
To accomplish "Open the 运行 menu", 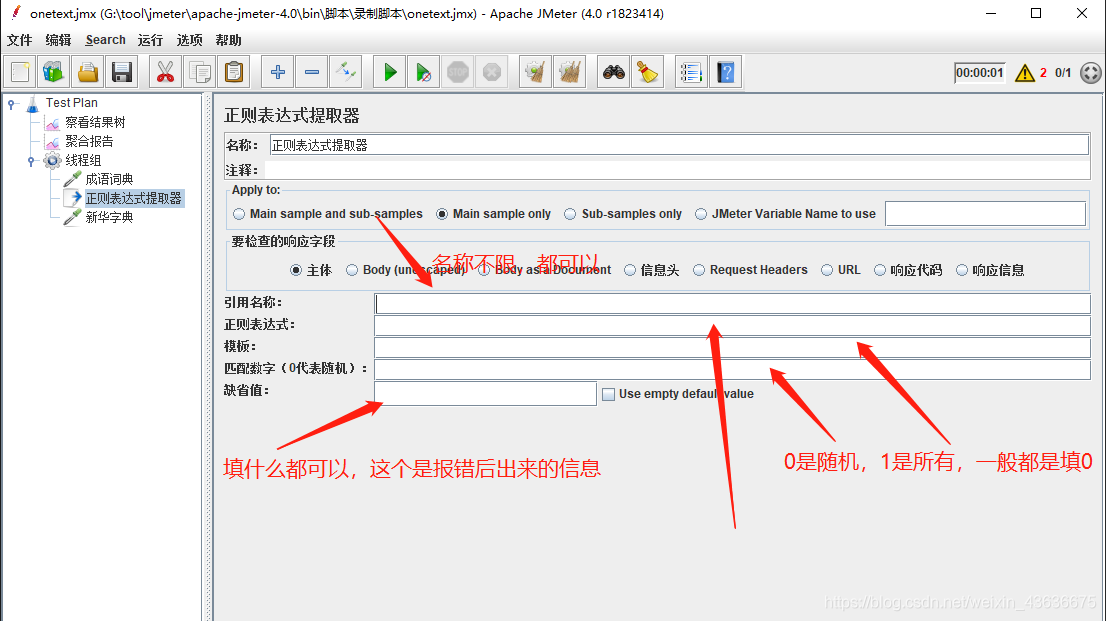I will 150,40.
